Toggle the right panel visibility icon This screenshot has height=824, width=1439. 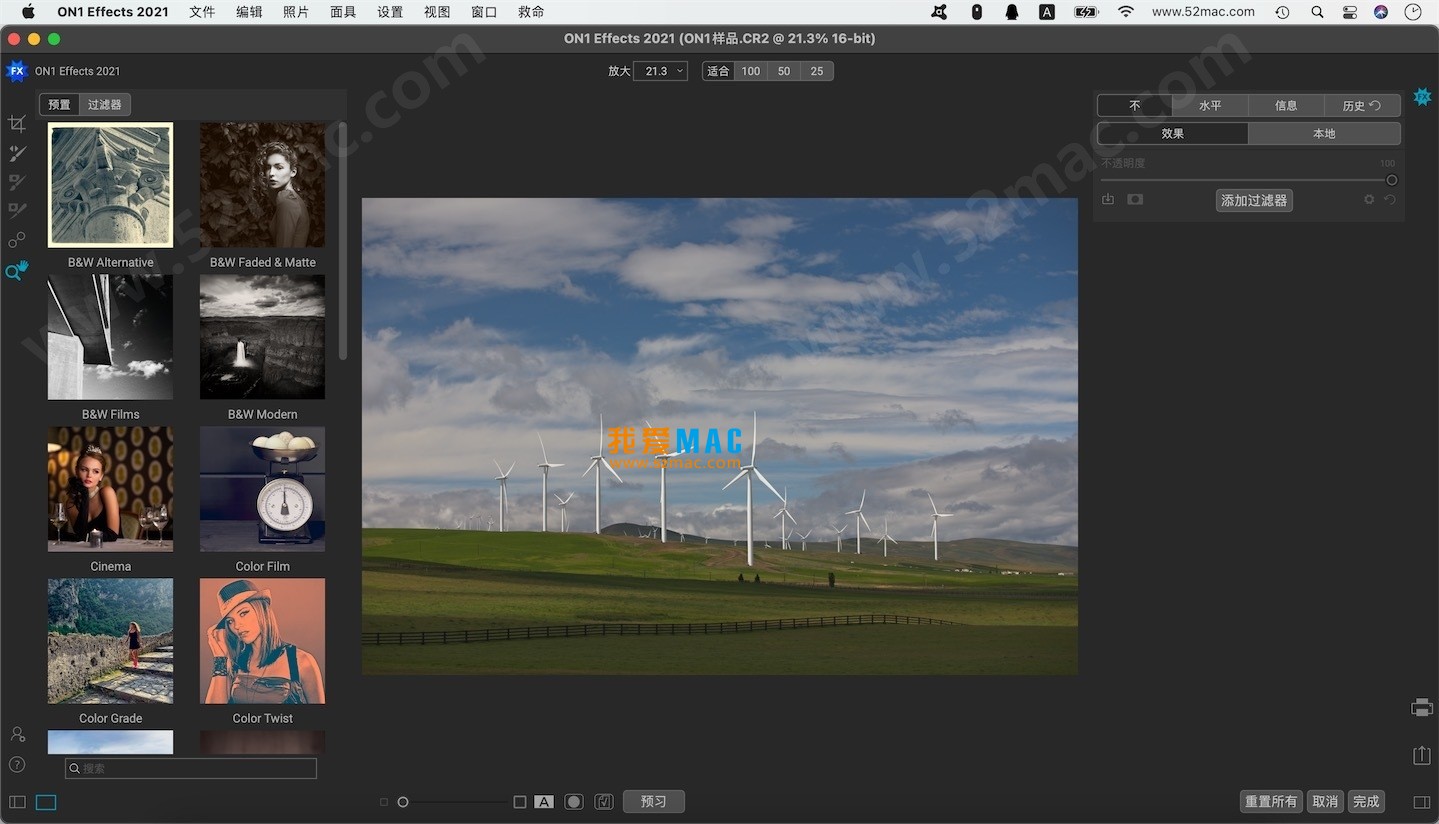[x=1422, y=802]
